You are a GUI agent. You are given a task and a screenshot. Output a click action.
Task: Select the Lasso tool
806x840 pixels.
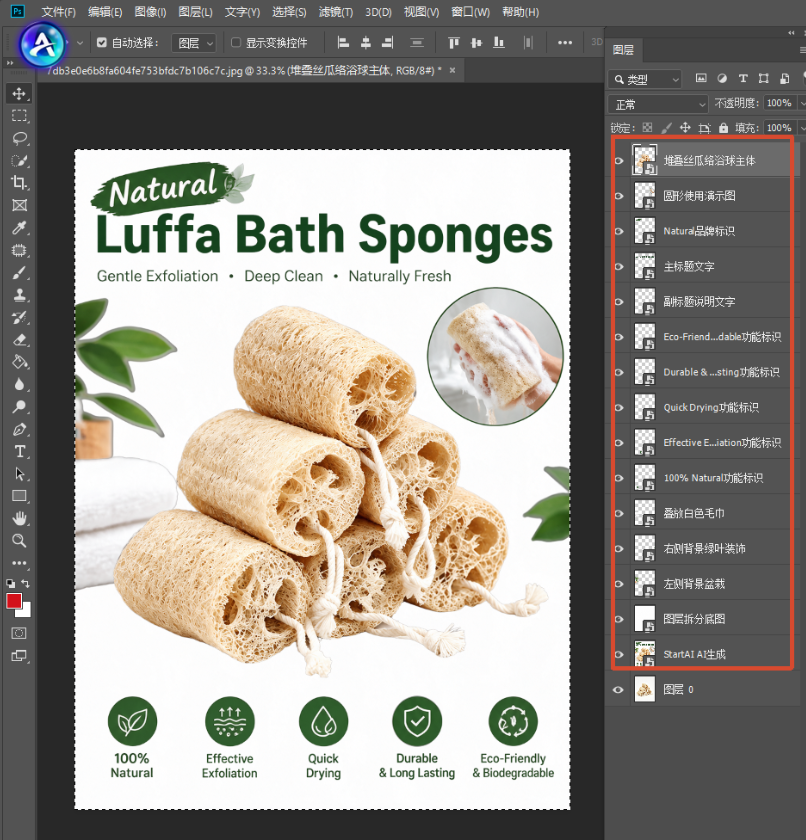click(19, 138)
